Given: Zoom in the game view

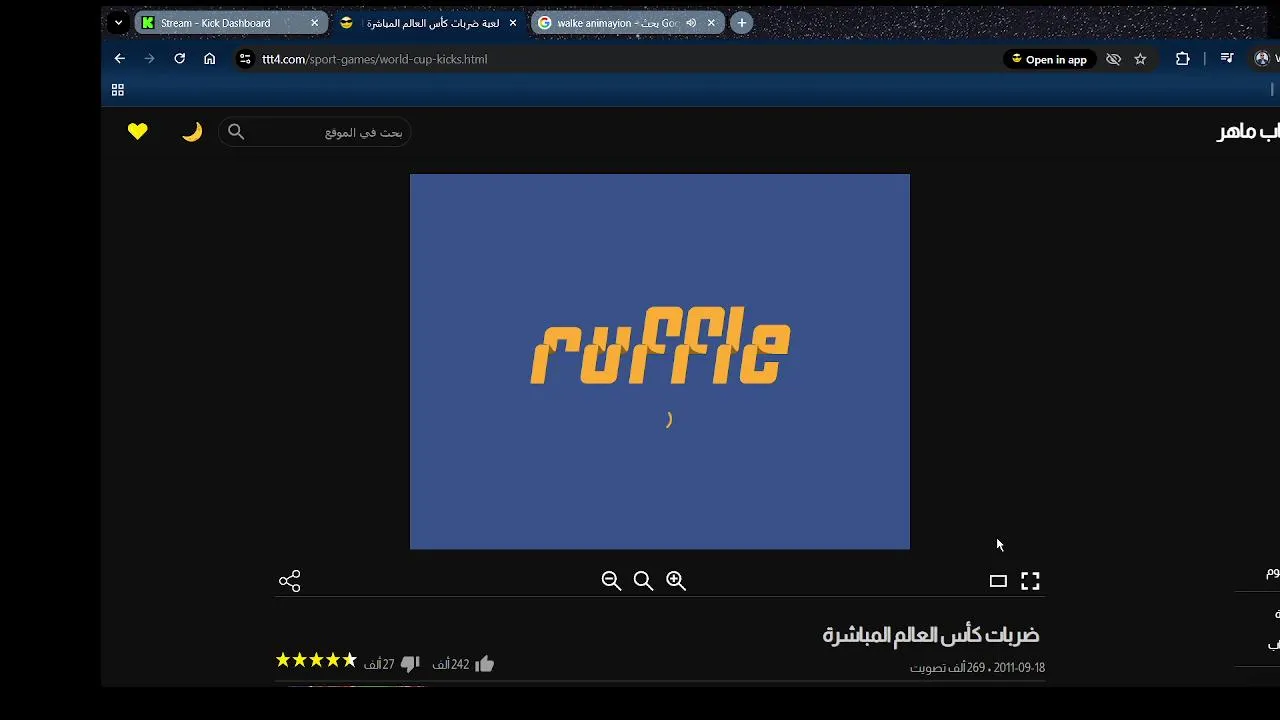Looking at the screenshot, I should click(676, 581).
